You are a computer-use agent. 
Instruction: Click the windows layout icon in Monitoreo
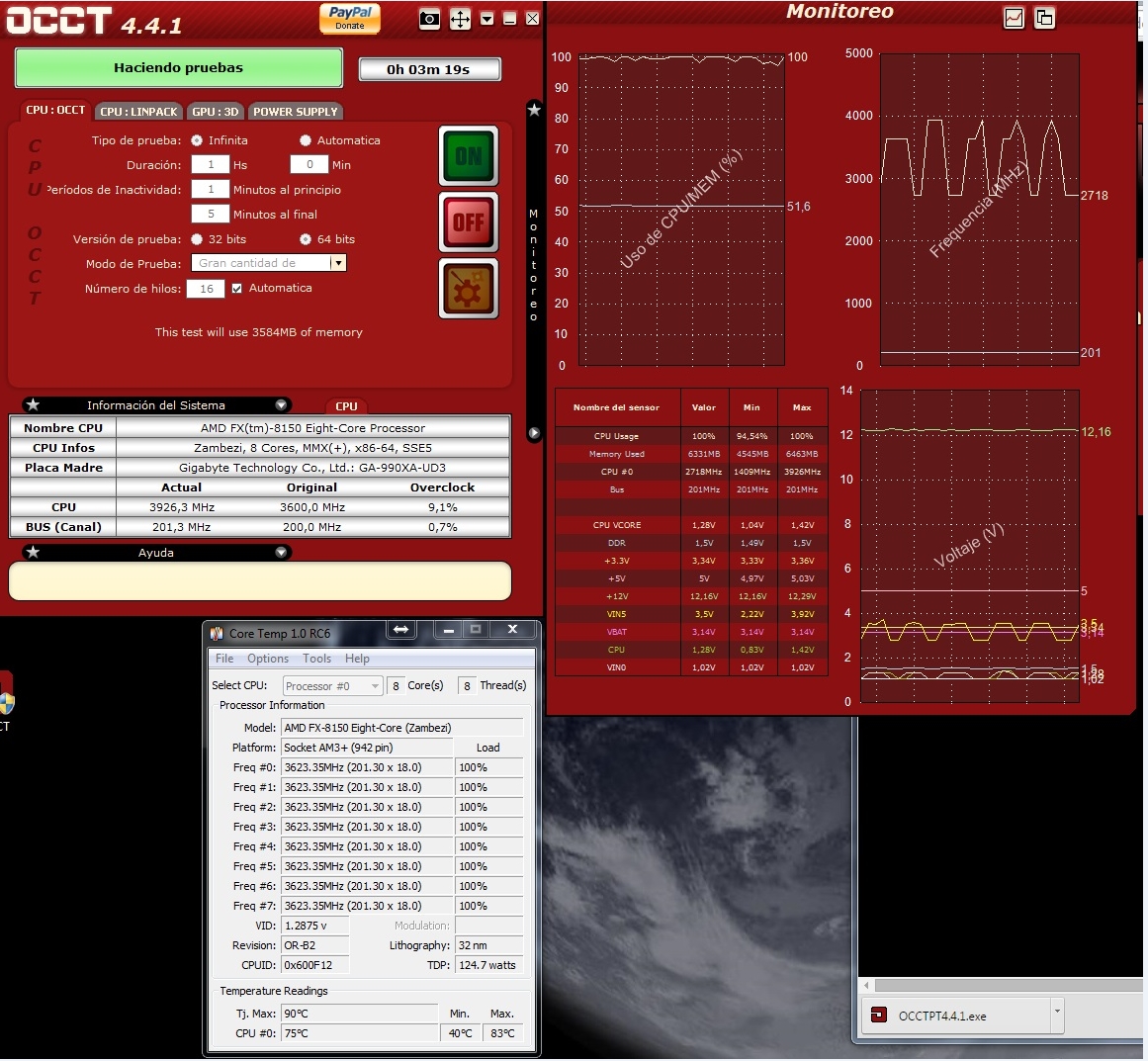tap(1045, 18)
